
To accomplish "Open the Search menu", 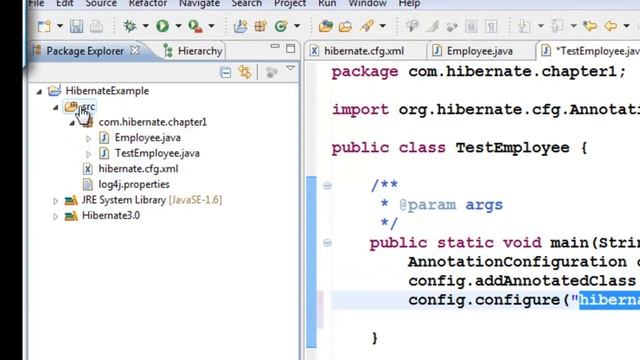I will point(247,4).
